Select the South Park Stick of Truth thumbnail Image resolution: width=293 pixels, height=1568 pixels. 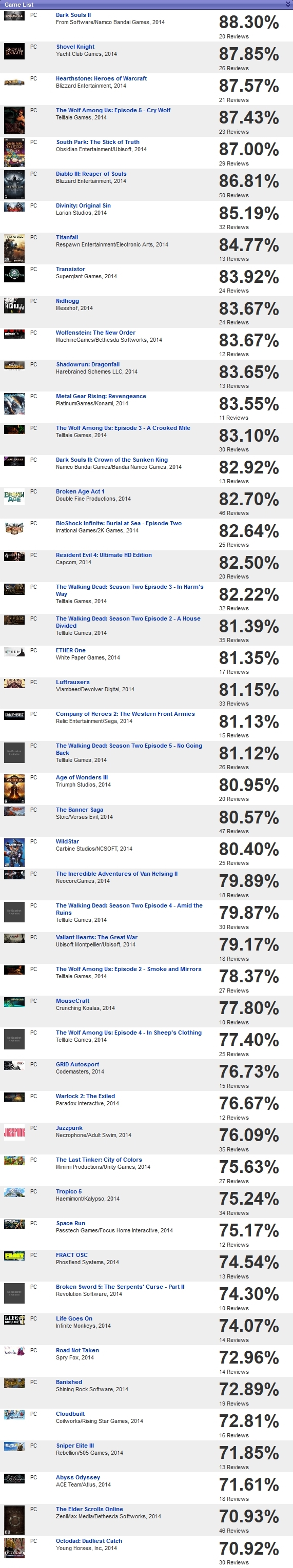coord(14,153)
